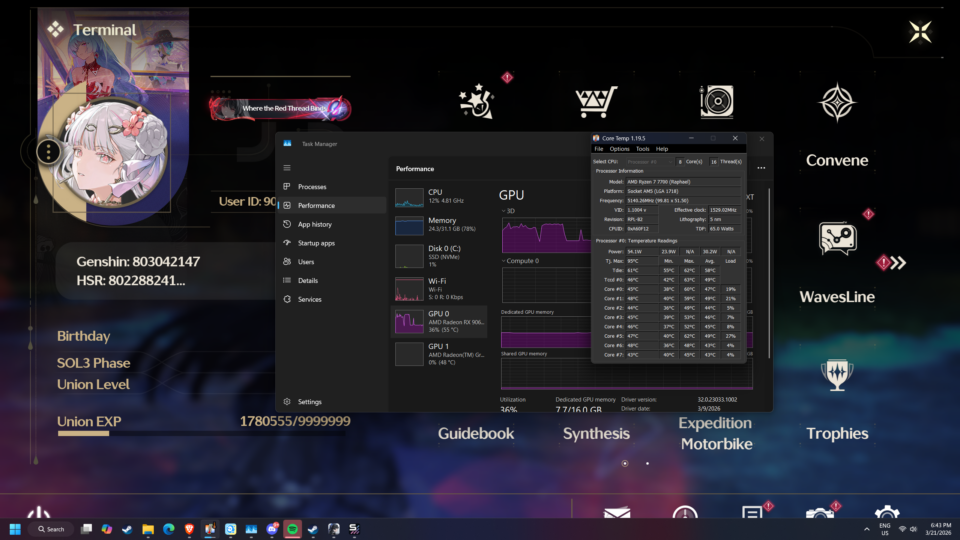Open the Convene star icon in the game menu
960x540 pixels.
point(836,102)
